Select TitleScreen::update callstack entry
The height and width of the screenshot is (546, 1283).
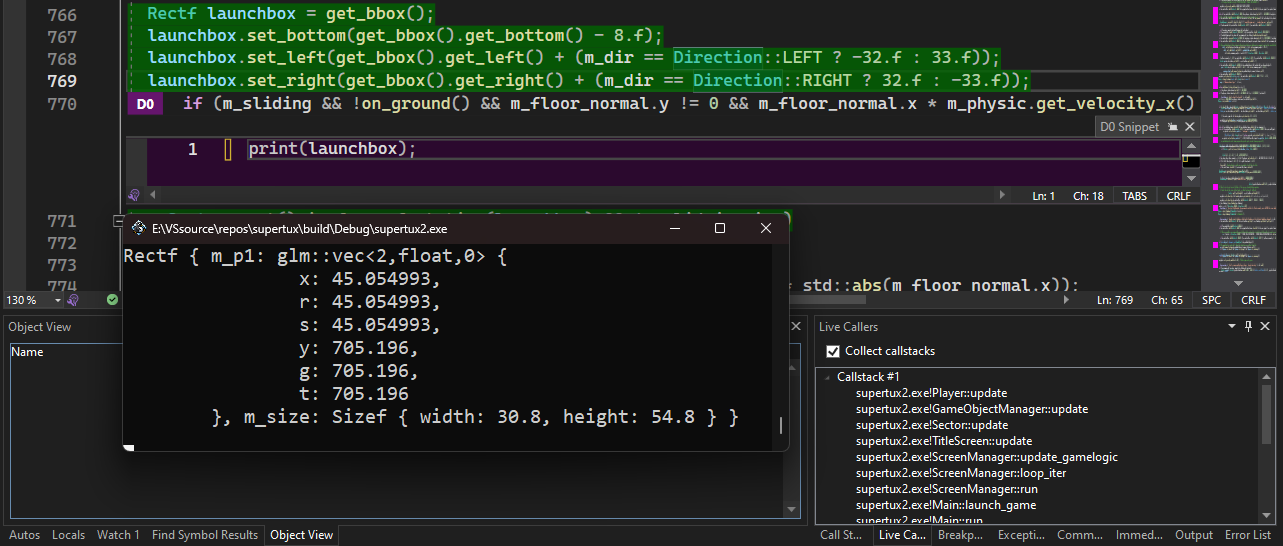[943, 441]
